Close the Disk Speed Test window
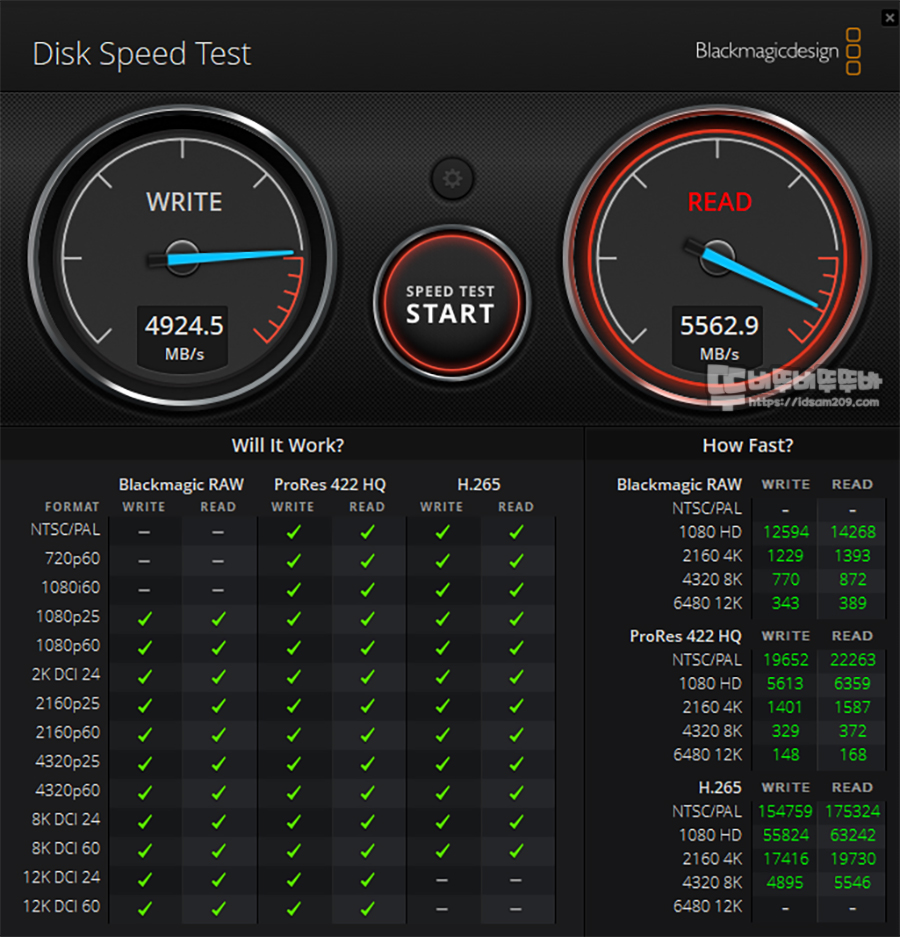The width and height of the screenshot is (900, 937). point(889,18)
